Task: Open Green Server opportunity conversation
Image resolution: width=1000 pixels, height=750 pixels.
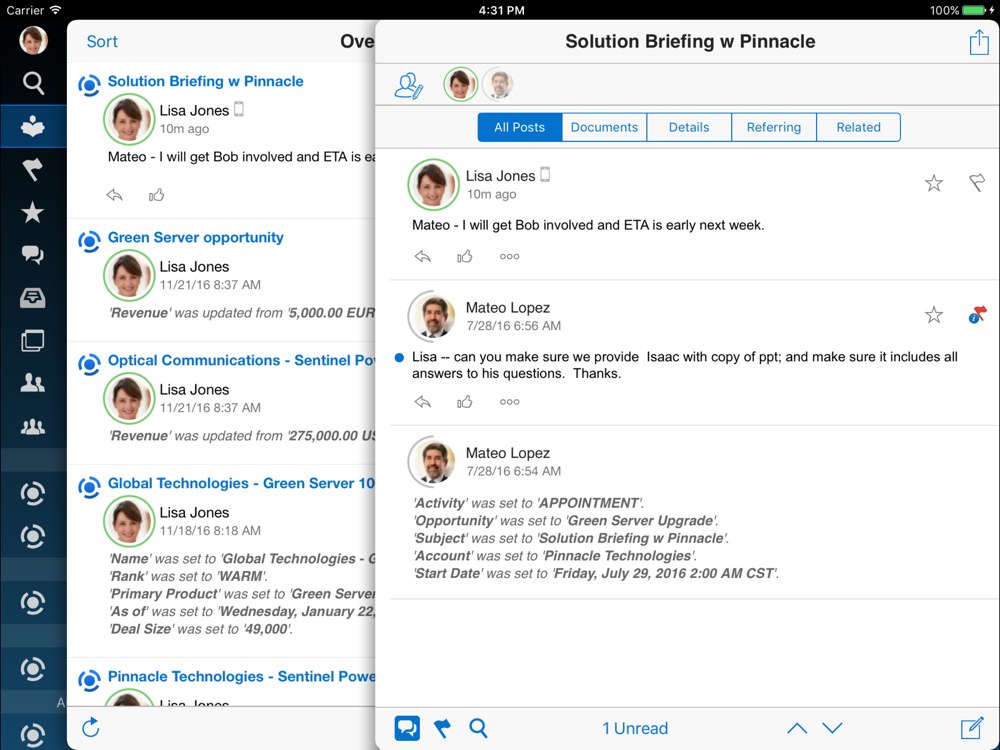Action: (196, 237)
